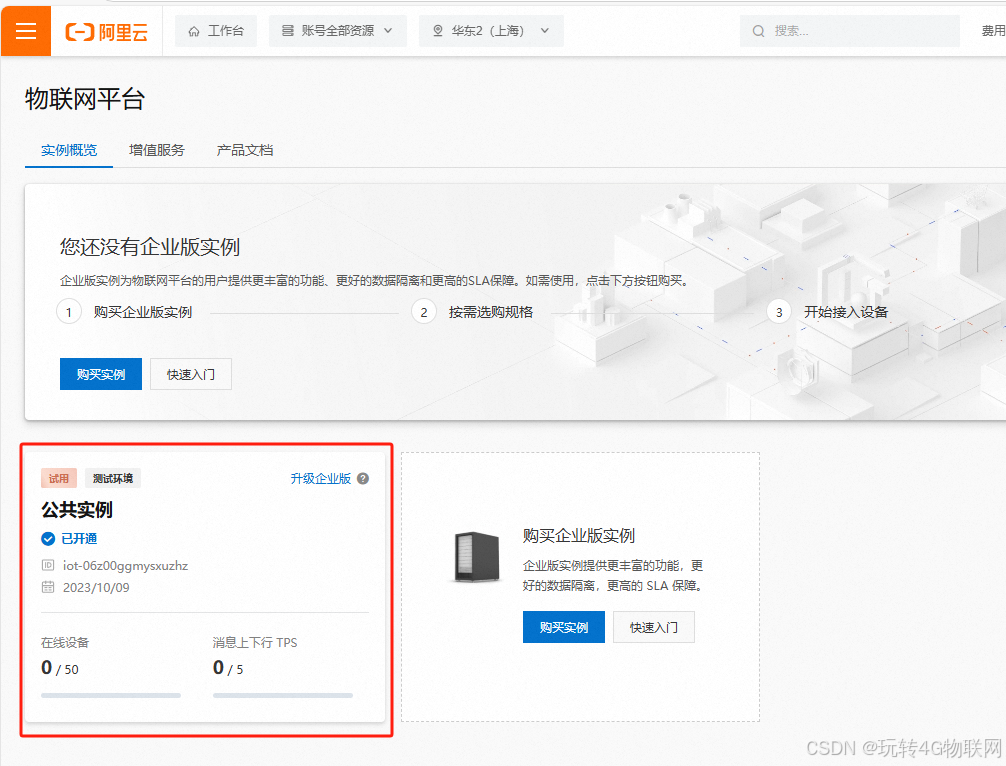The width and height of the screenshot is (1006, 766).
Task: Click the 试用 tag
Action: pyautogui.click(x=59, y=479)
